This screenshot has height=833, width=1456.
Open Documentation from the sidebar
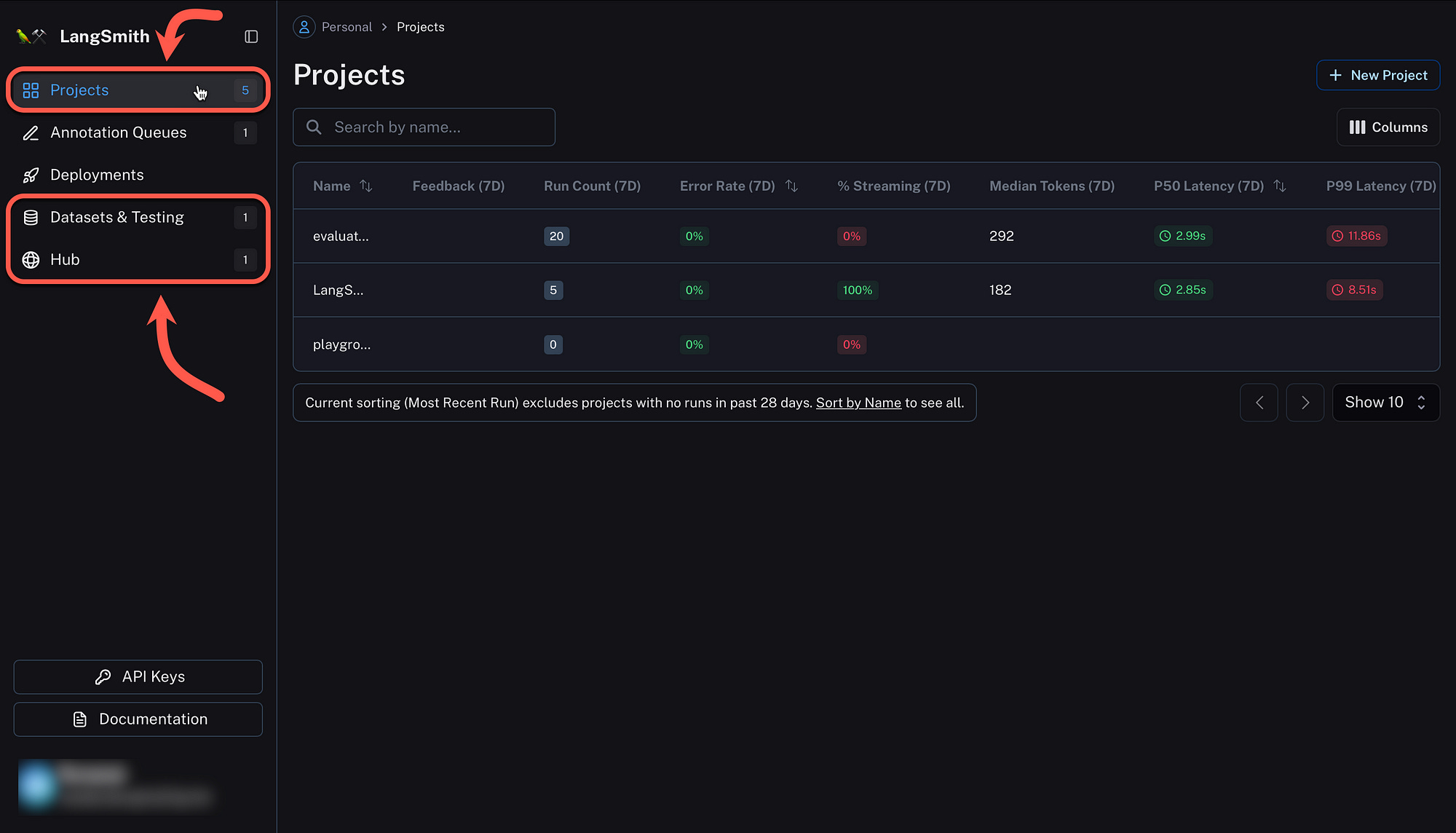pos(138,719)
